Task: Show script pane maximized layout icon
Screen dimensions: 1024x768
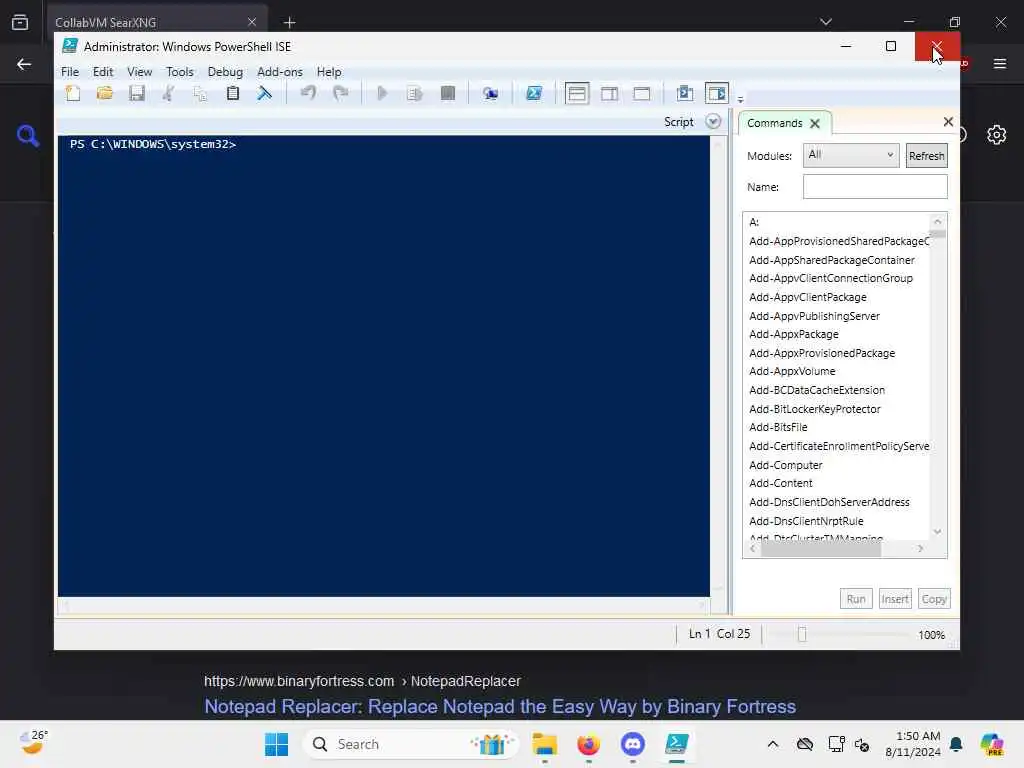Action: pyautogui.click(x=641, y=93)
